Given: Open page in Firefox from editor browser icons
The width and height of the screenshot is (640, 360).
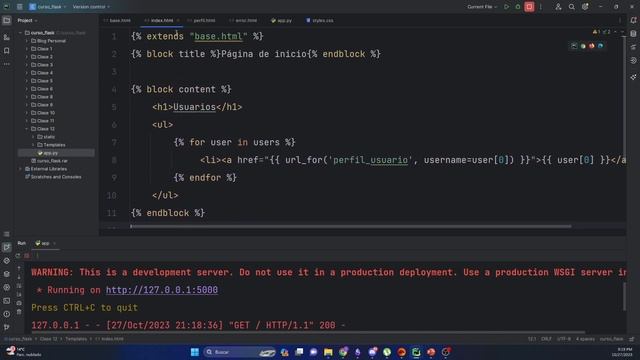Looking at the screenshot, I should click(x=591, y=46).
